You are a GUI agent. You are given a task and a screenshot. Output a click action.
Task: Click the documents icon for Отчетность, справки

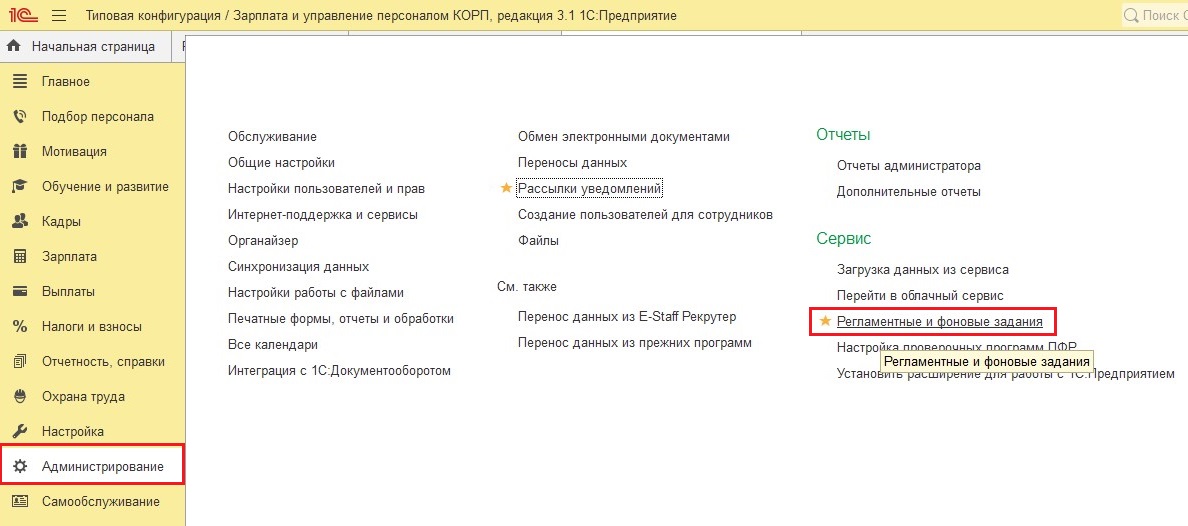pos(20,362)
